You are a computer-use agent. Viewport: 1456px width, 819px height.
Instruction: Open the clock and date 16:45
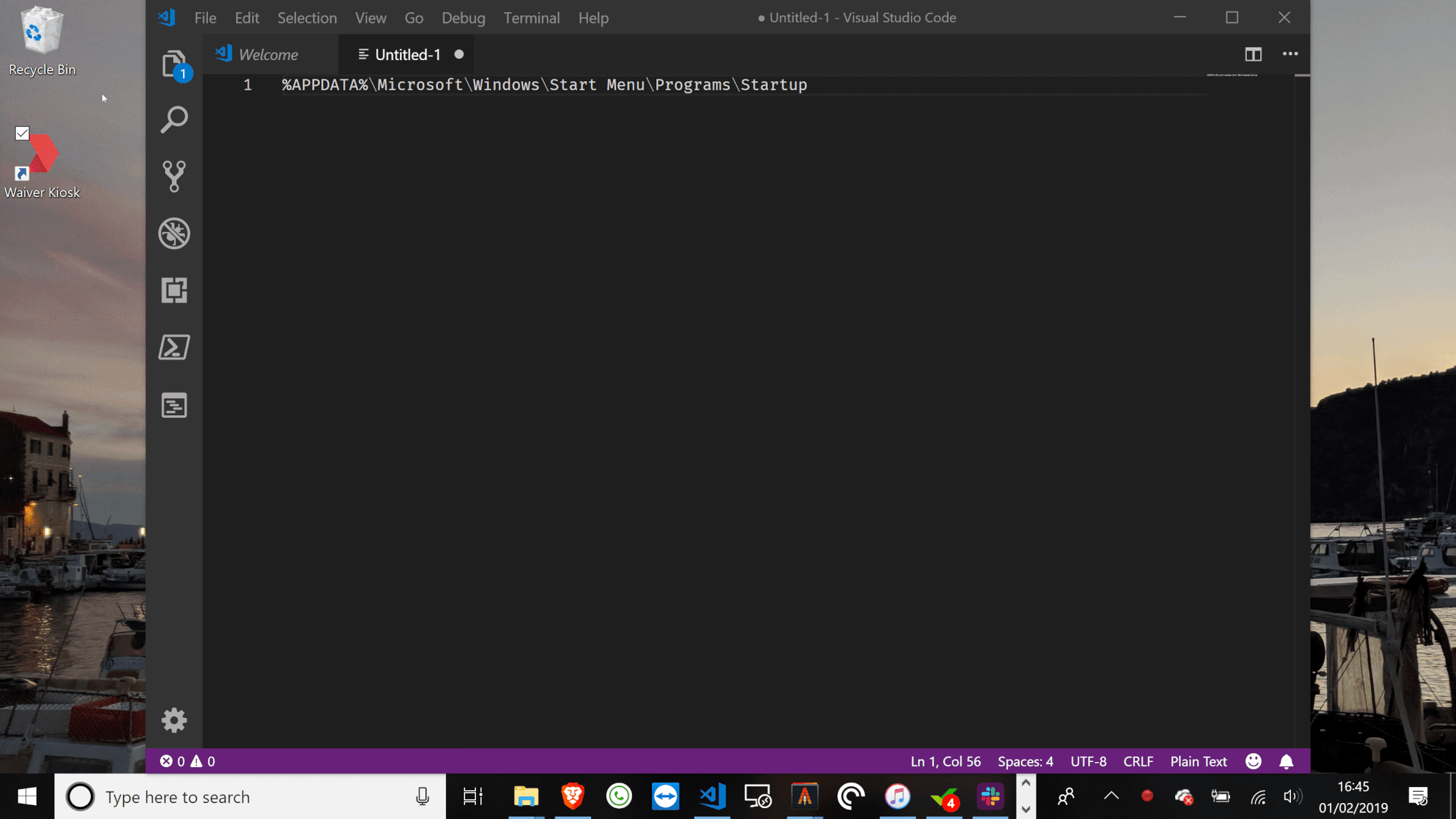[1353, 797]
